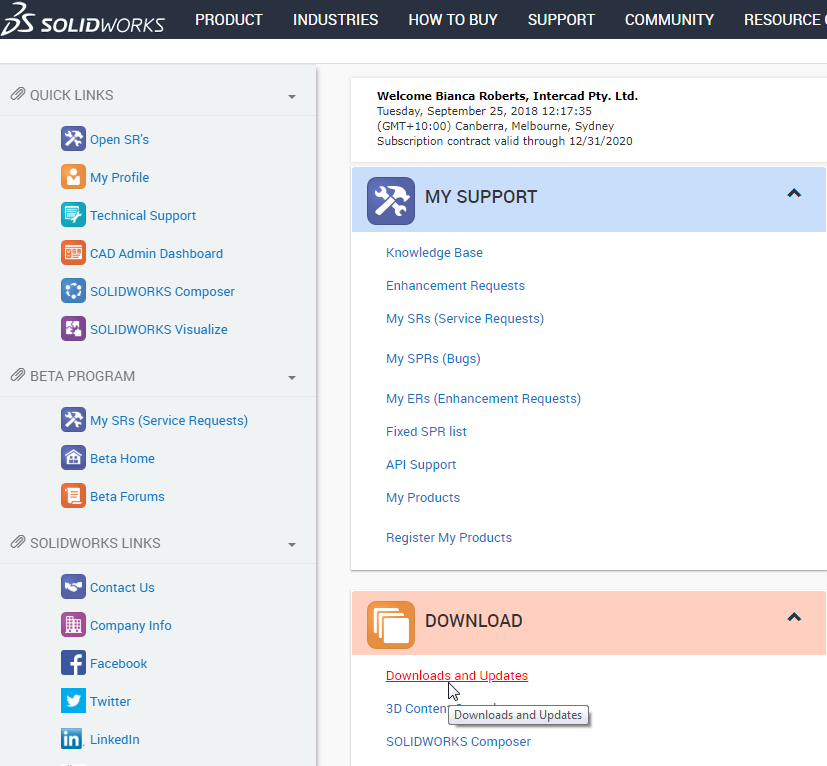Open the SUPPORT menu
Viewport: 827px width, 766px height.
(x=561, y=20)
